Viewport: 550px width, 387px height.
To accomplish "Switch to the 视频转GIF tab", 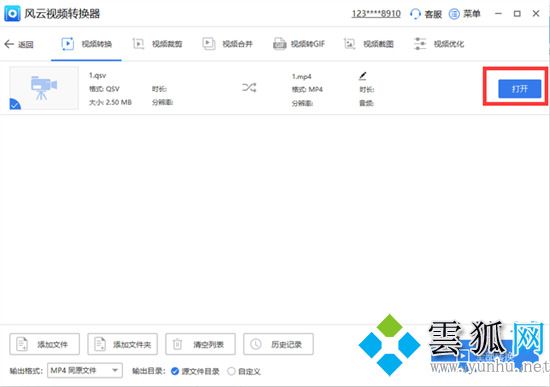I will pyautogui.click(x=299, y=44).
